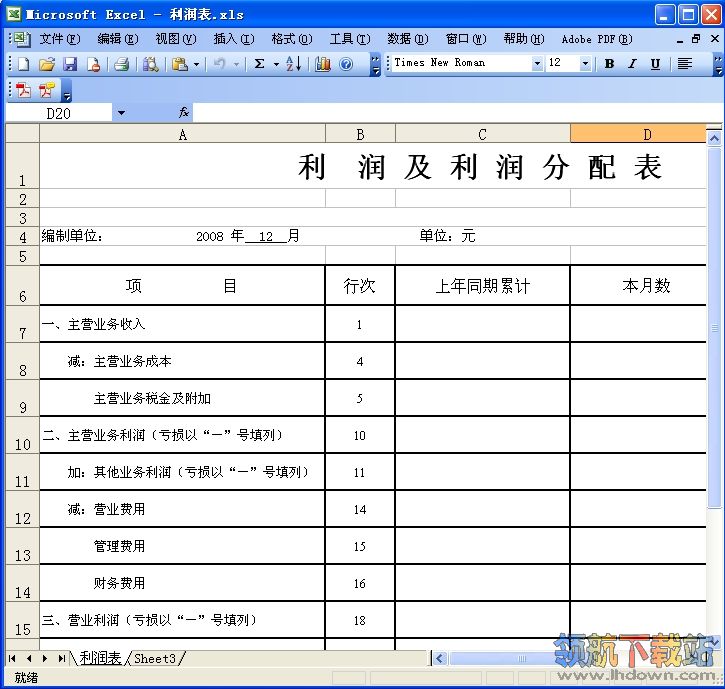Open the 窗口(W) menu
This screenshot has height=689, width=725.
coord(466,39)
